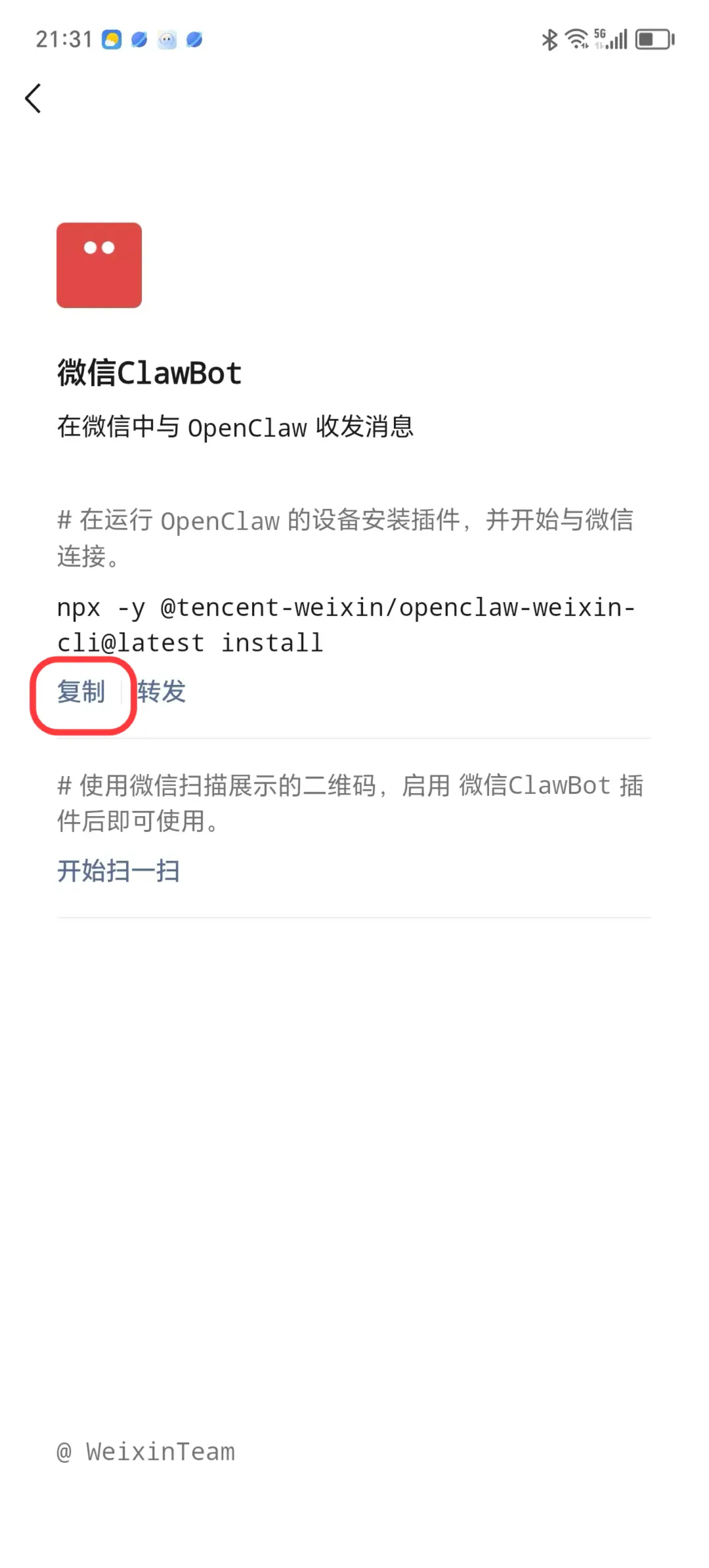709x1568 pixels.
Task: Copy the install command with 复制
Action: 81,691
